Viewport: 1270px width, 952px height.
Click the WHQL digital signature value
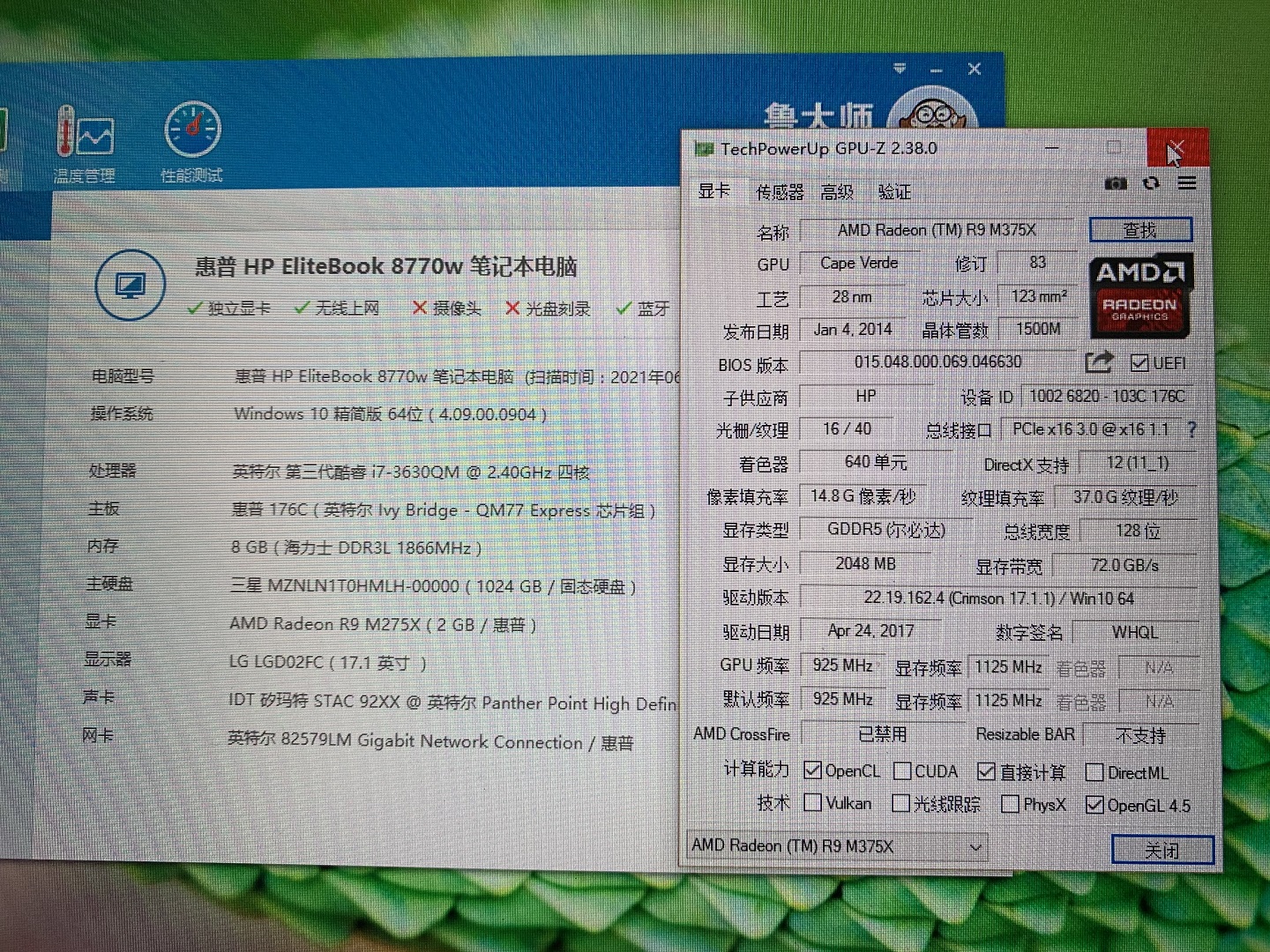1134,633
